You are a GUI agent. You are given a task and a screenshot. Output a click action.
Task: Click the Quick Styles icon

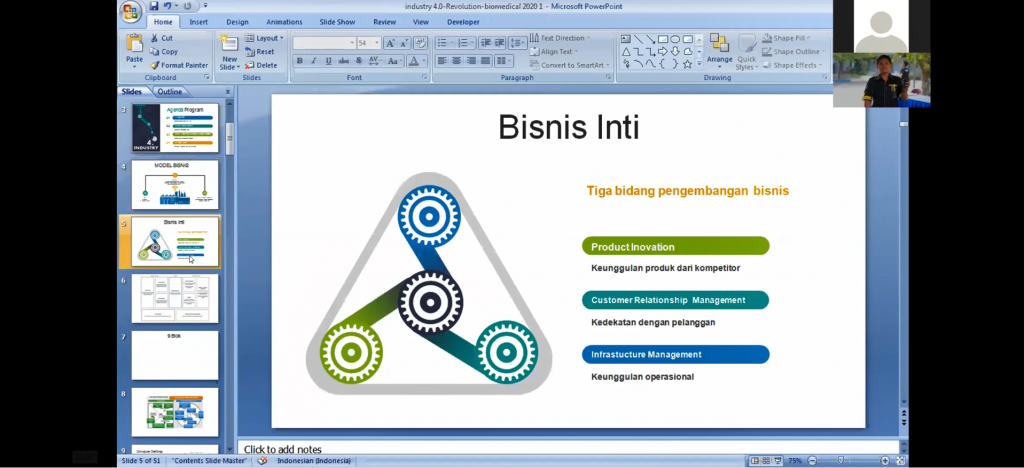747,50
